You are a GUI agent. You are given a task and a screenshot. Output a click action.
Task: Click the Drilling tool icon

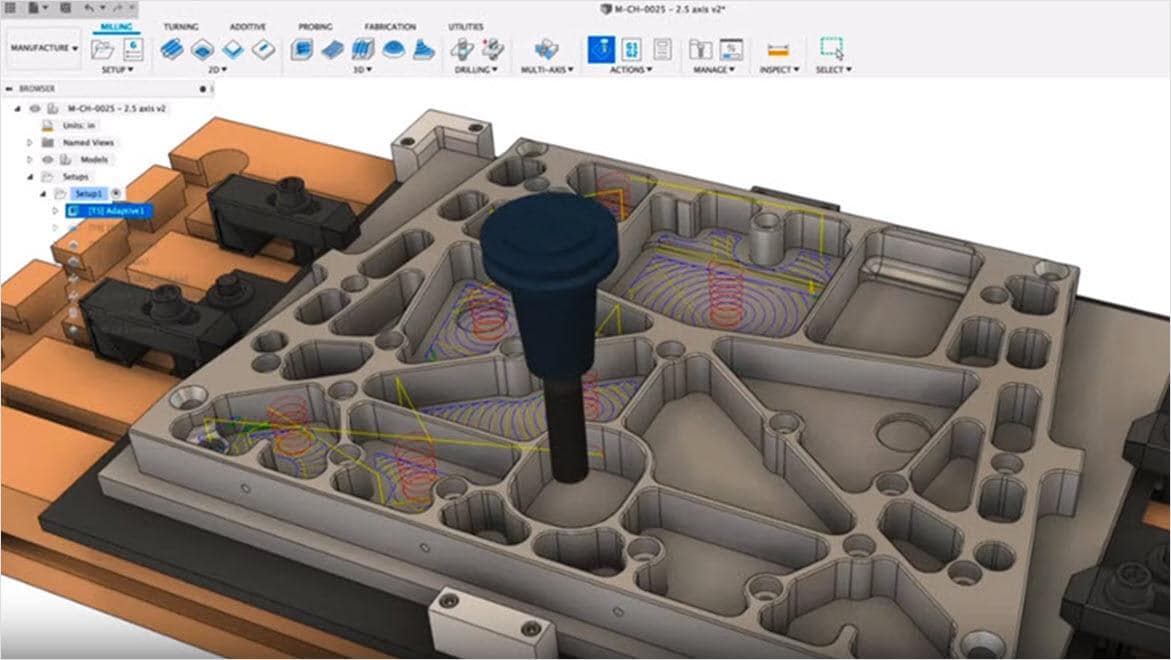(461, 50)
